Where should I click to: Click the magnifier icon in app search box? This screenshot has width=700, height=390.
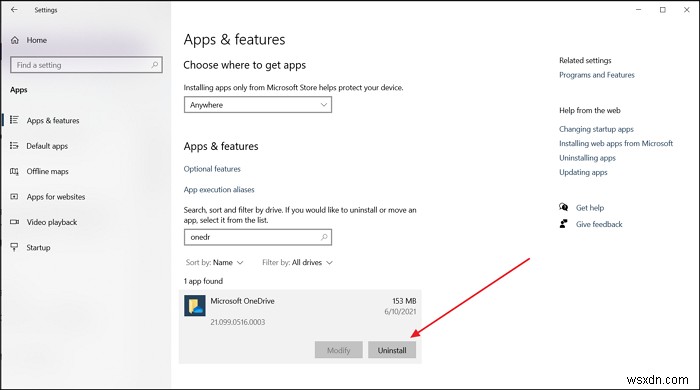[x=324, y=237]
